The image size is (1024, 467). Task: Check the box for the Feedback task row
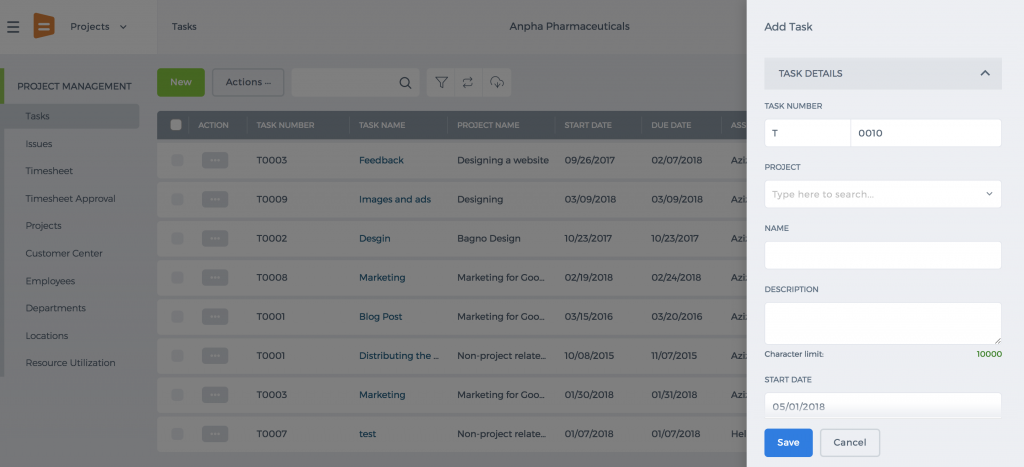177,160
